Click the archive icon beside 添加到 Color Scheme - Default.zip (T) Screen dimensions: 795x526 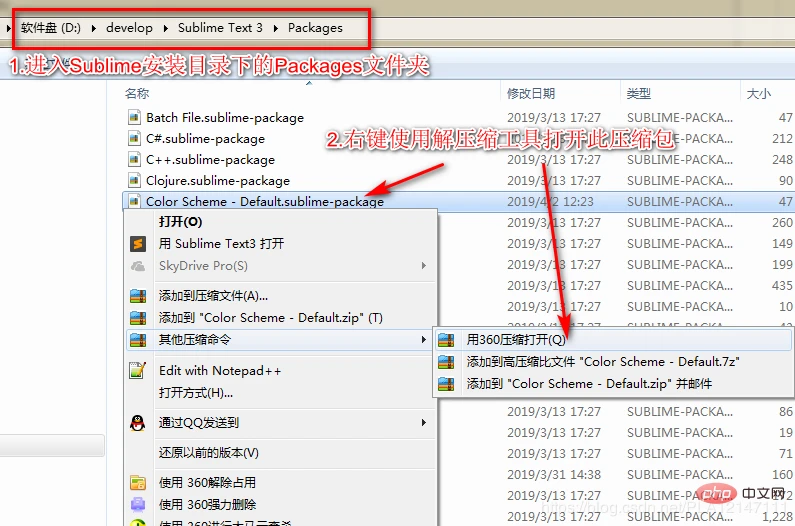coord(138,318)
